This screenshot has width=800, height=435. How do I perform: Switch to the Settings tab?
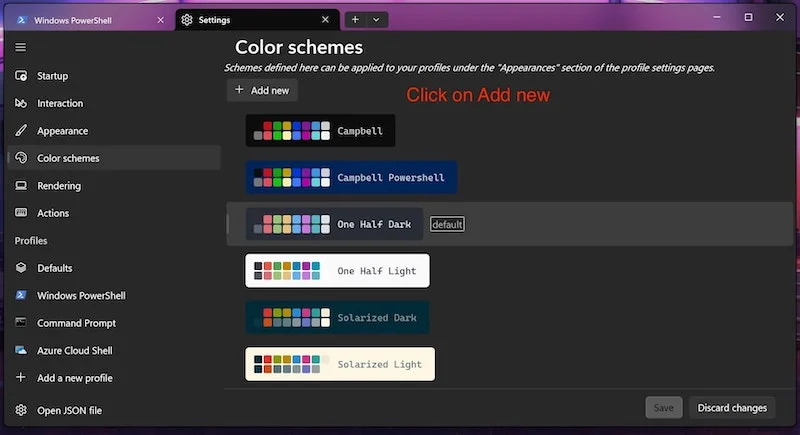(258, 19)
